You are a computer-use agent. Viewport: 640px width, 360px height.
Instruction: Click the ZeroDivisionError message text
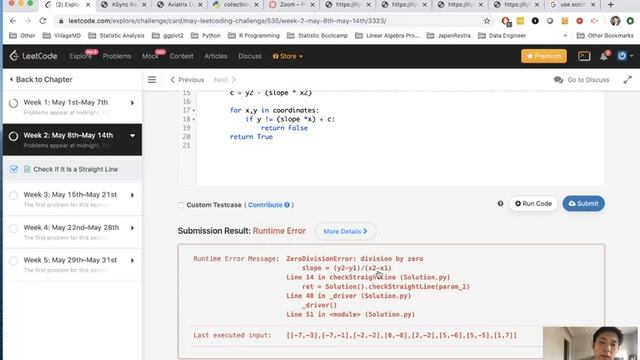click(x=355, y=259)
